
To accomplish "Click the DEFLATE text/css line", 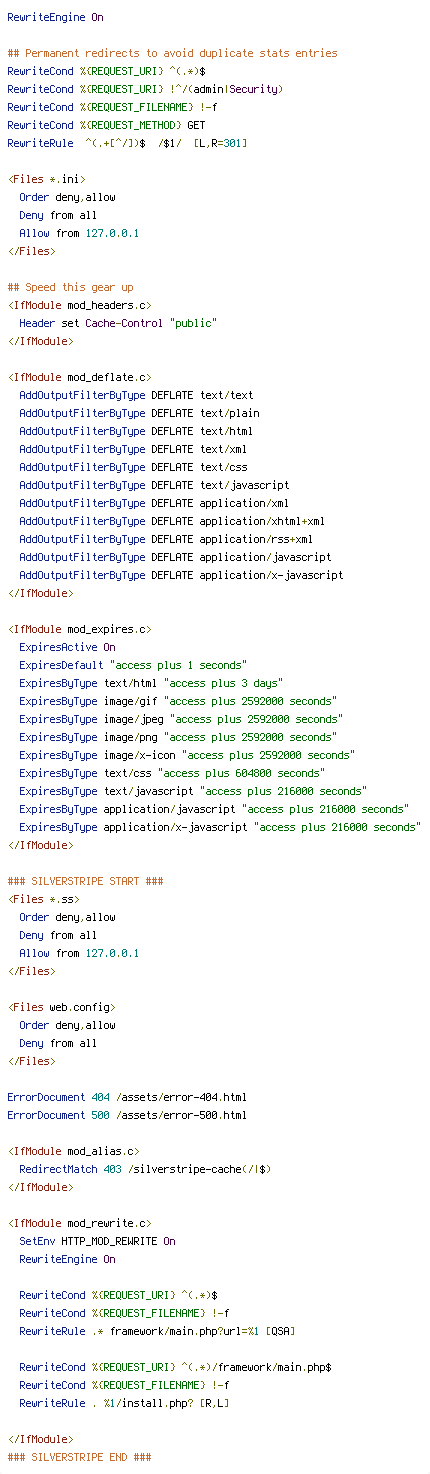I will coord(133,467).
